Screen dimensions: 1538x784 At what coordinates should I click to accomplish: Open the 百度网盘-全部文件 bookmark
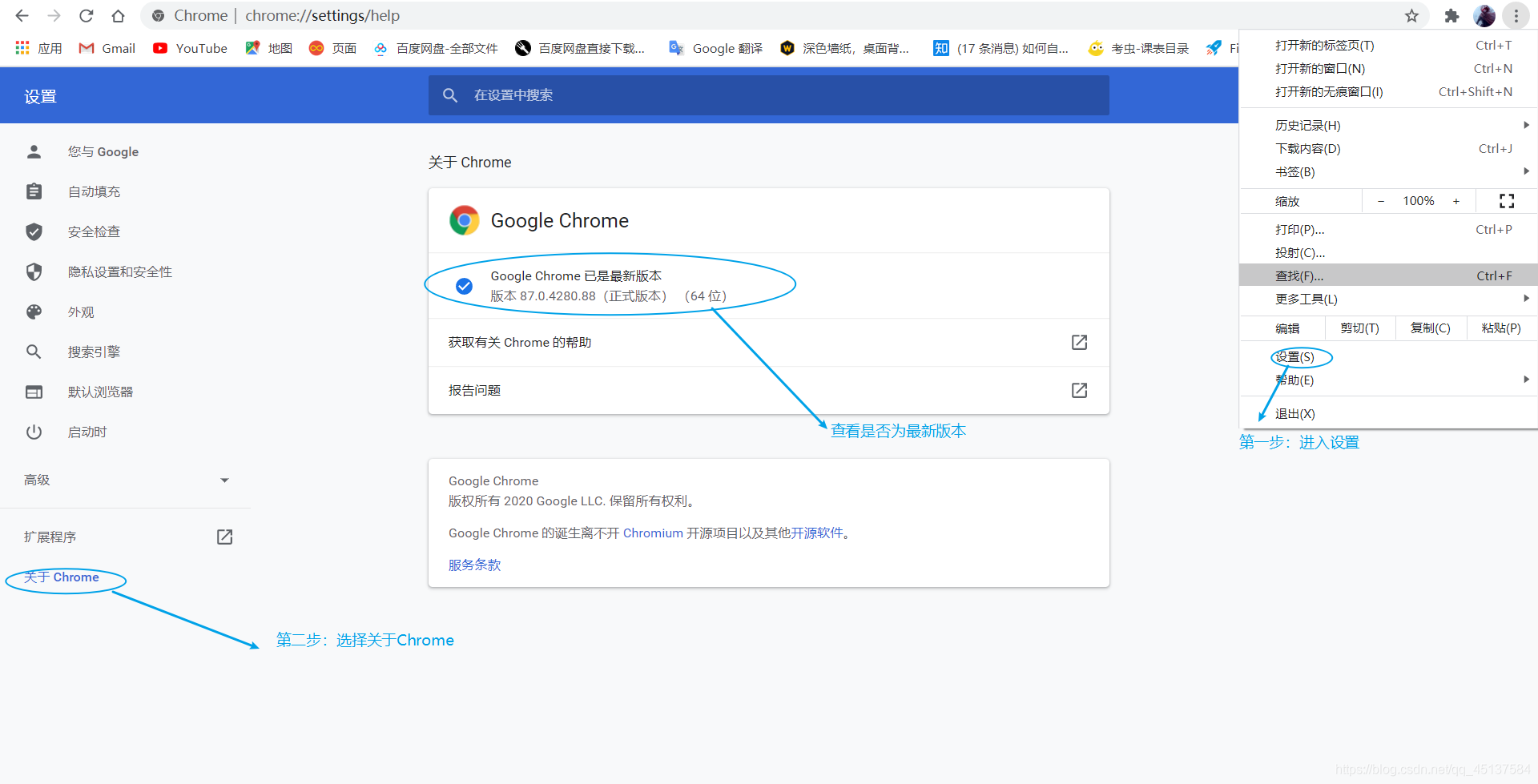(436, 48)
